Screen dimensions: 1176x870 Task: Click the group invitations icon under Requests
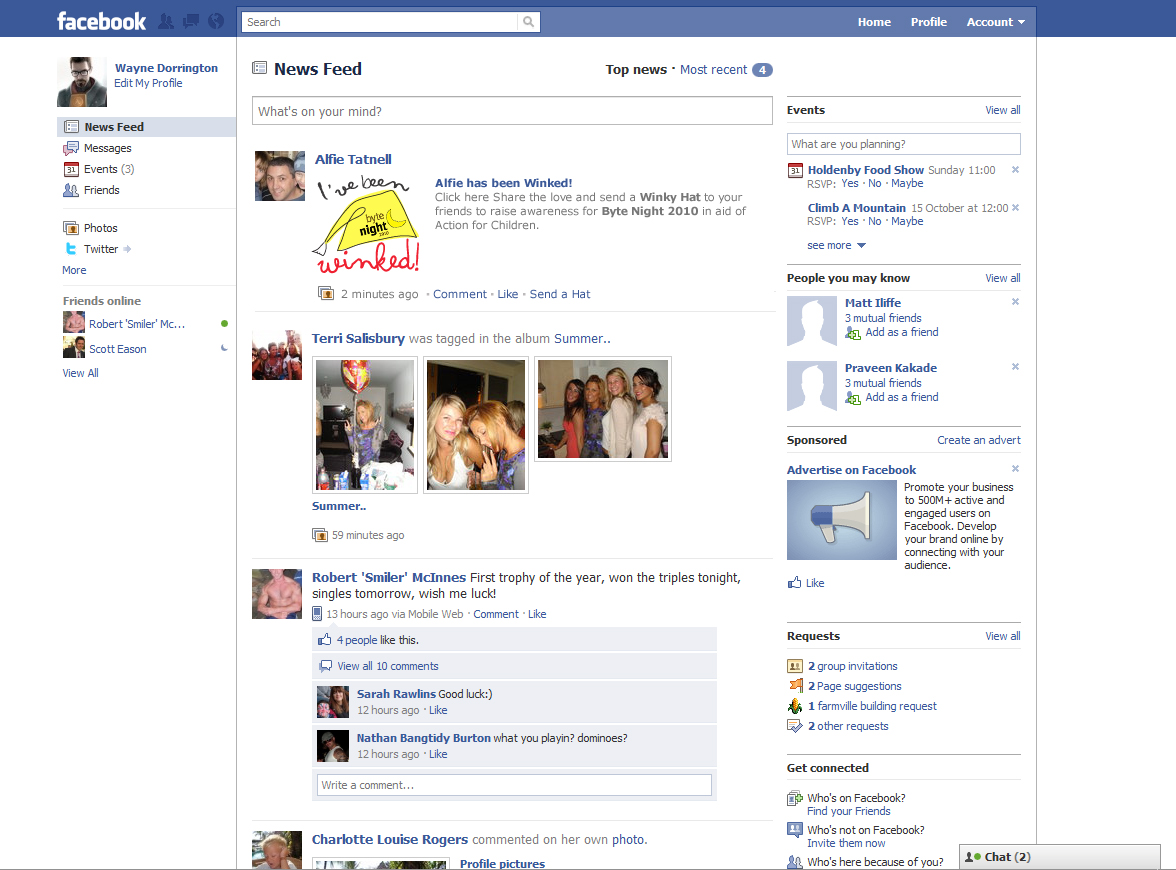click(793, 665)
